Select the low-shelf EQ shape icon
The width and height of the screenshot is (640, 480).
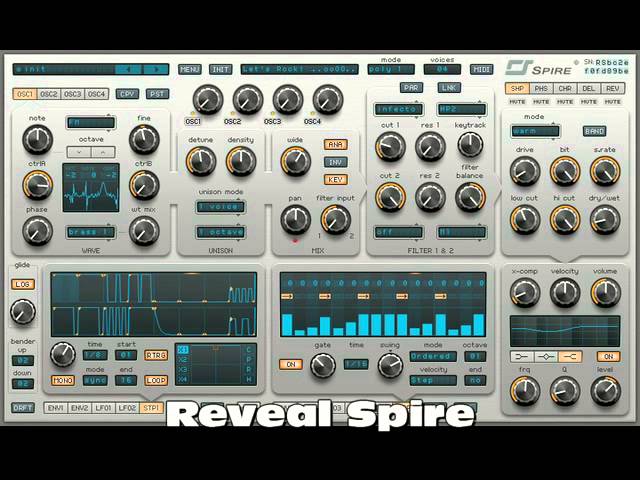point(522,357)
